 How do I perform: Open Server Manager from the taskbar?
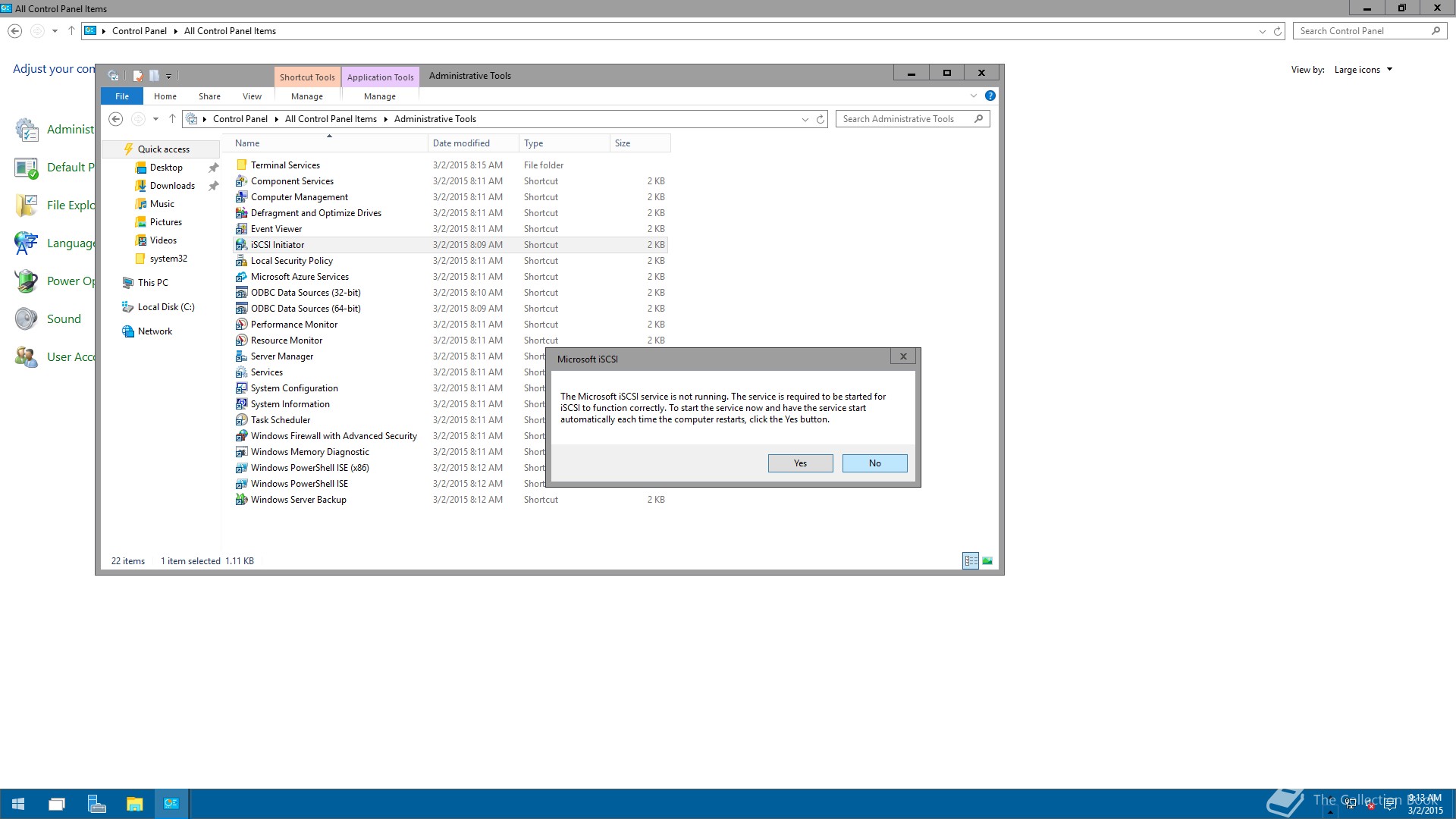click(96, 804)
